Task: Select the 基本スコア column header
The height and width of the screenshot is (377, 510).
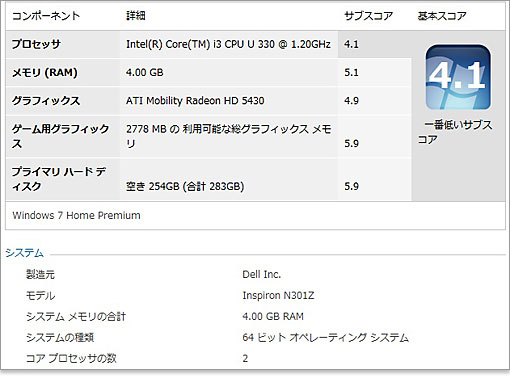Action: (442, 16)
